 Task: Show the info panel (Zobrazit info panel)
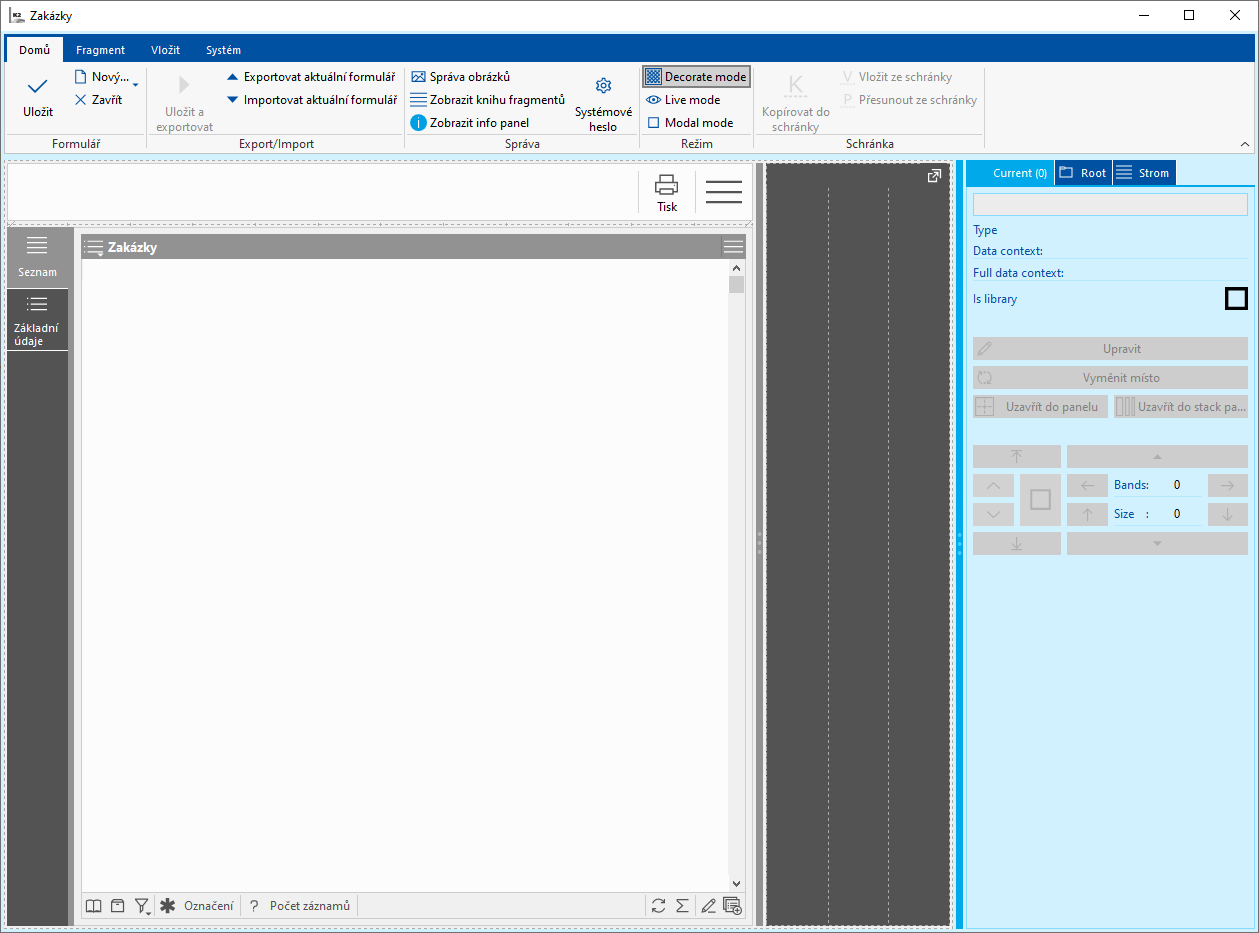pos(470,123)
